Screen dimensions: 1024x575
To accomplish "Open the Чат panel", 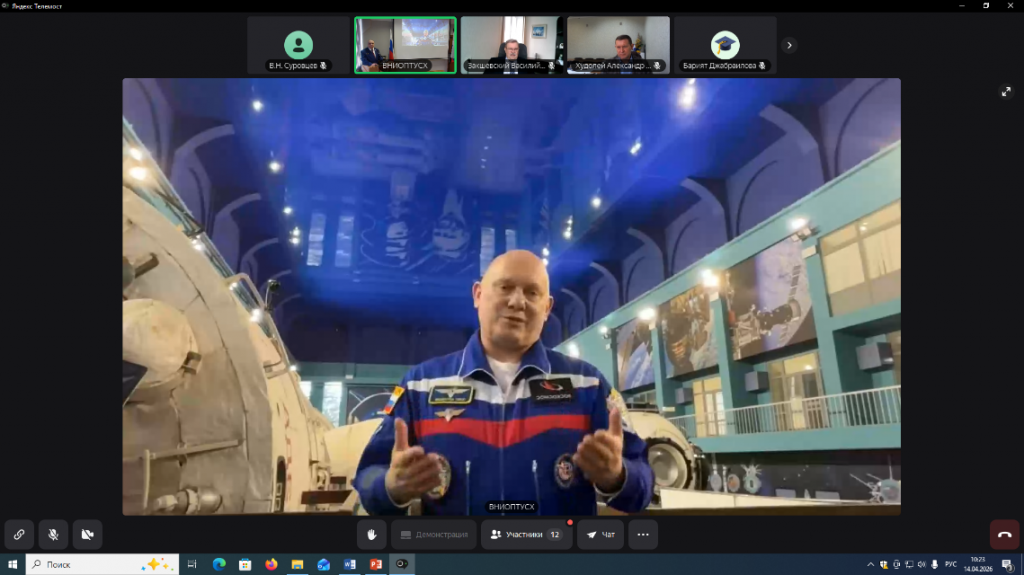I will tap(600, 535).
